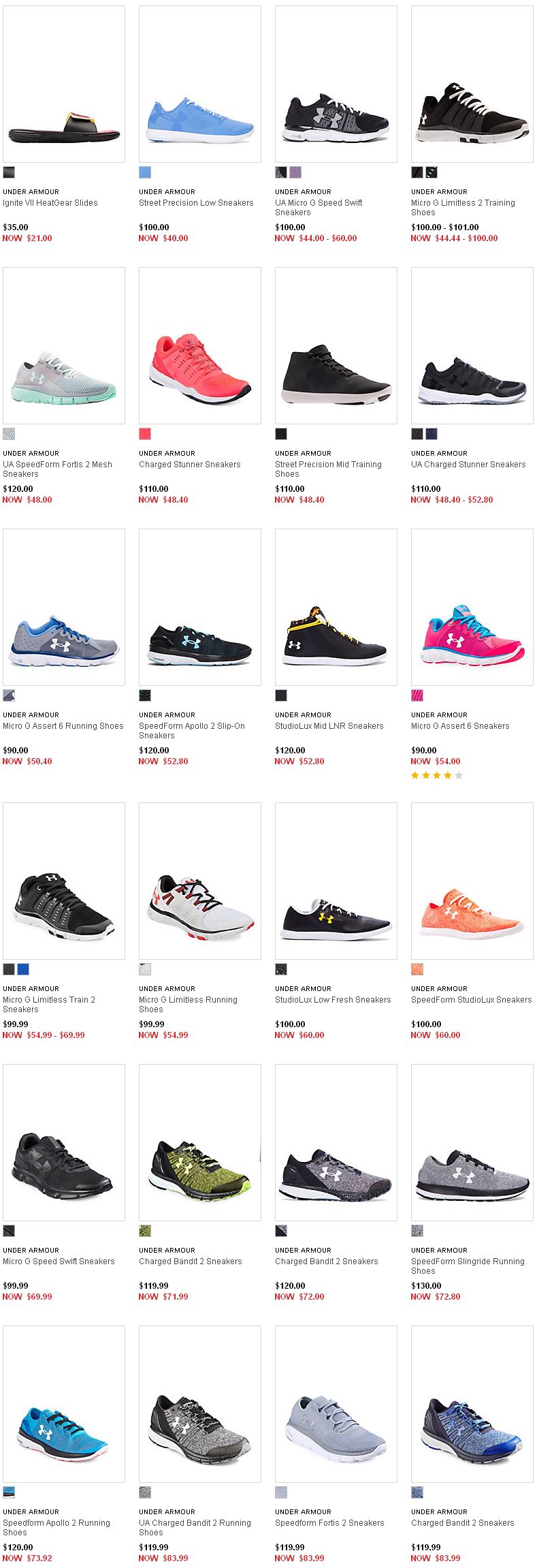Select coral swatch under Charged Stunner Sneakers
This screenshot has height=1568, width=537.
[145, 434]
